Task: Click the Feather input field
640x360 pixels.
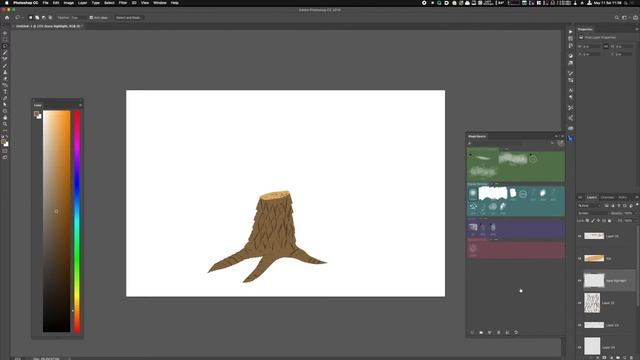Action: pyautogui.click(x=78, y=18)
